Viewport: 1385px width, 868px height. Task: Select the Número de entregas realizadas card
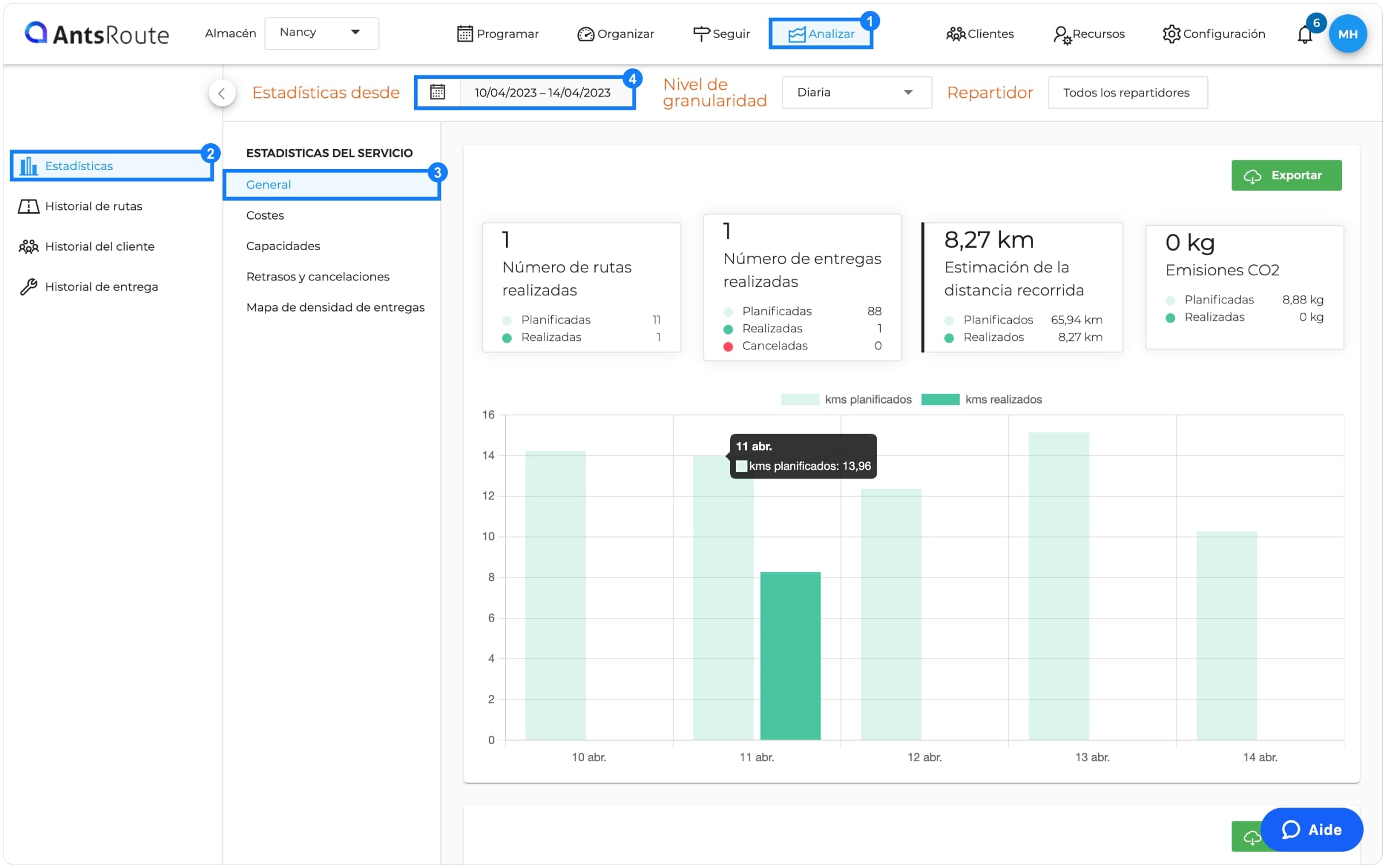(x=802, y=287)
